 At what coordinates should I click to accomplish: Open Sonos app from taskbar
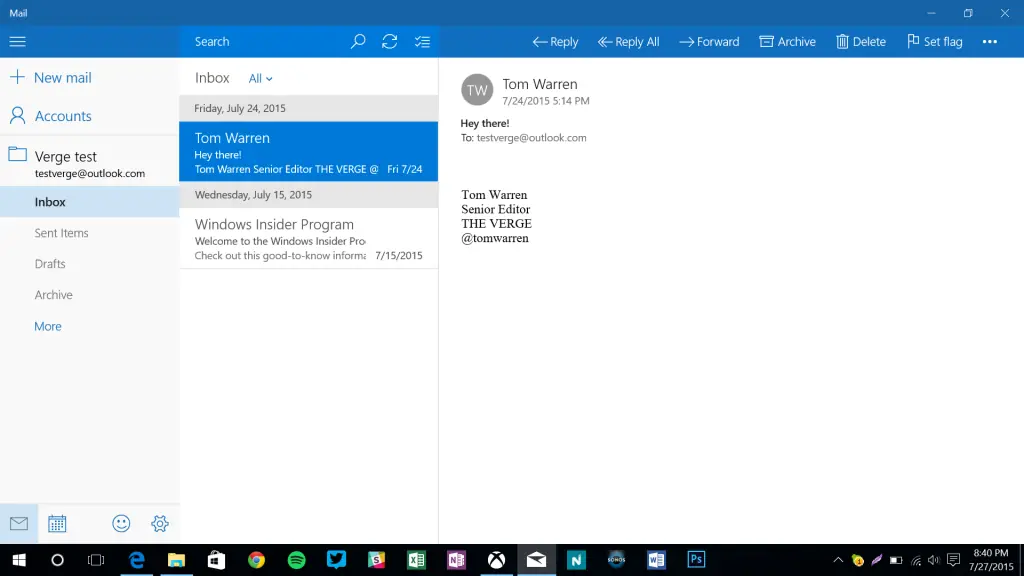tap(616, 560)
